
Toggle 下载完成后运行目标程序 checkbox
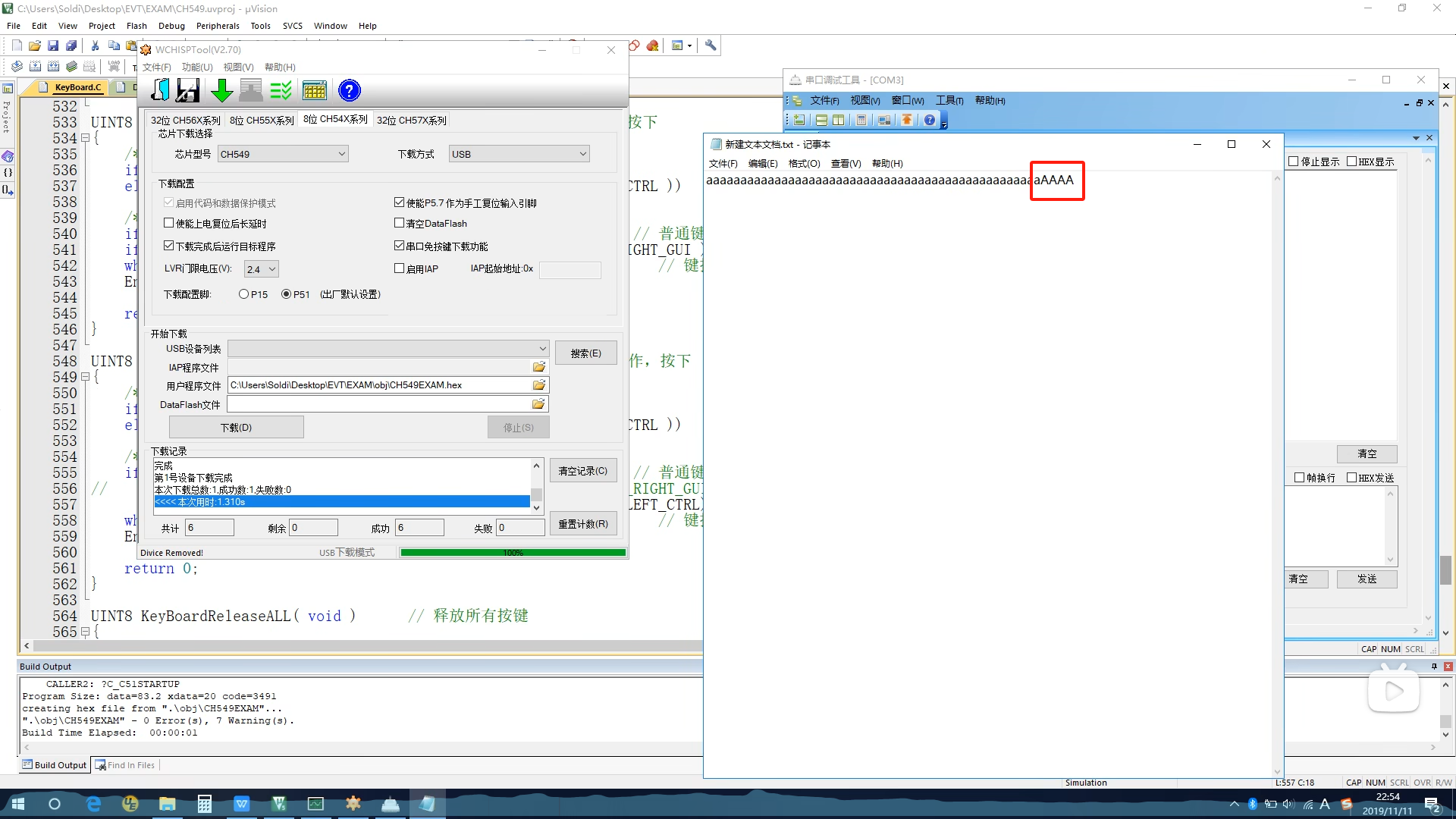169,246
